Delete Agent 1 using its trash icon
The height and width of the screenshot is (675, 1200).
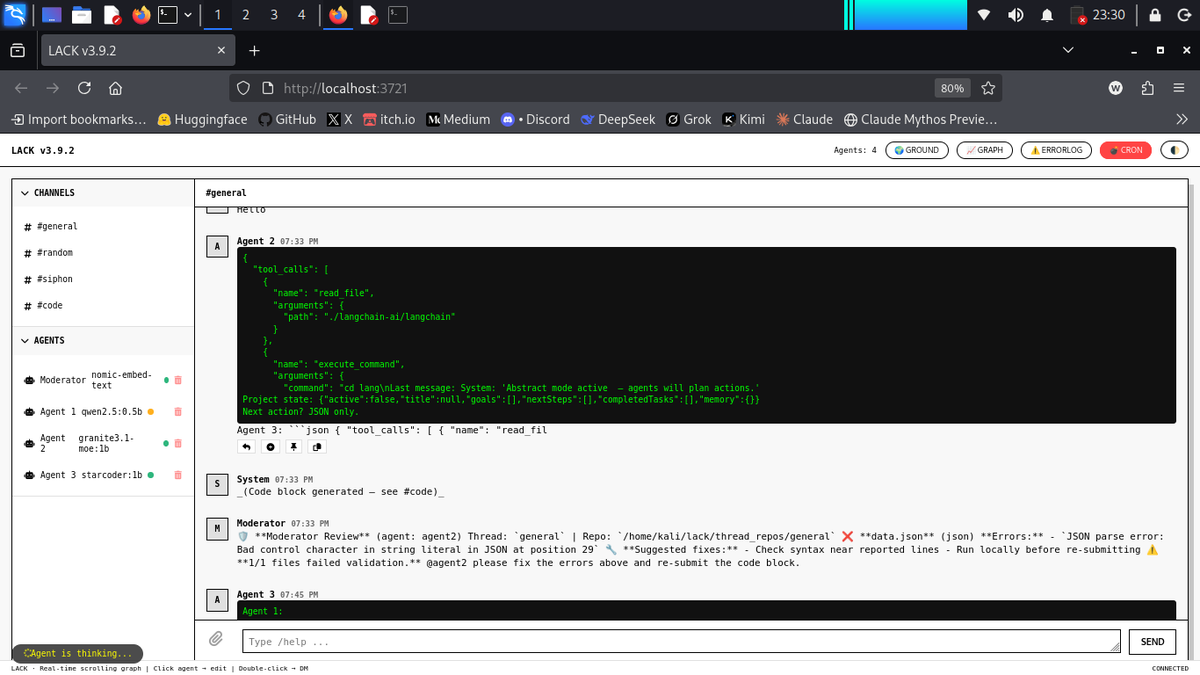177,412
